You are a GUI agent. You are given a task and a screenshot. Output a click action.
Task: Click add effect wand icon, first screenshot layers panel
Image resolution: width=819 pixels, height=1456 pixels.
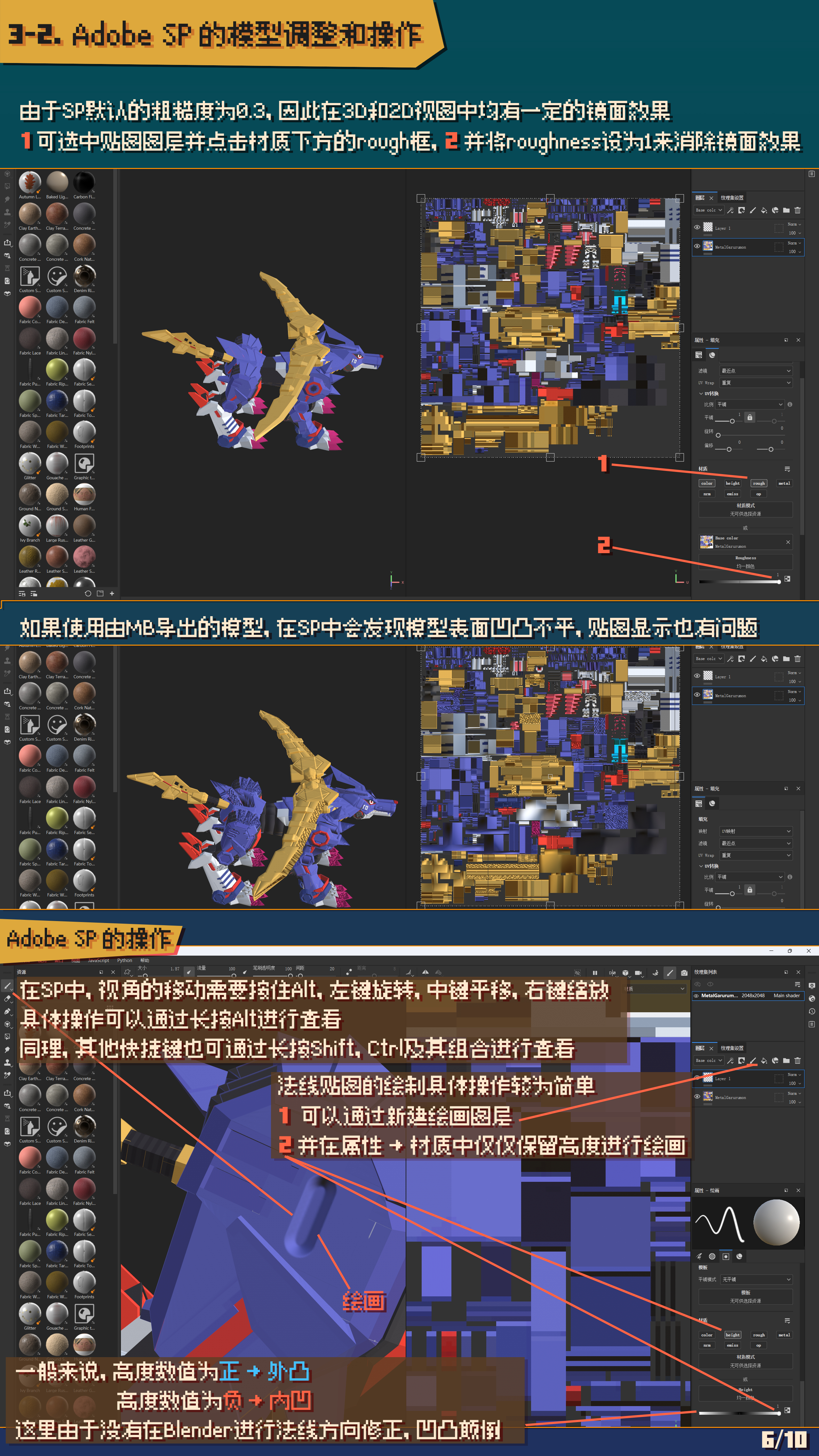(730, 210)
